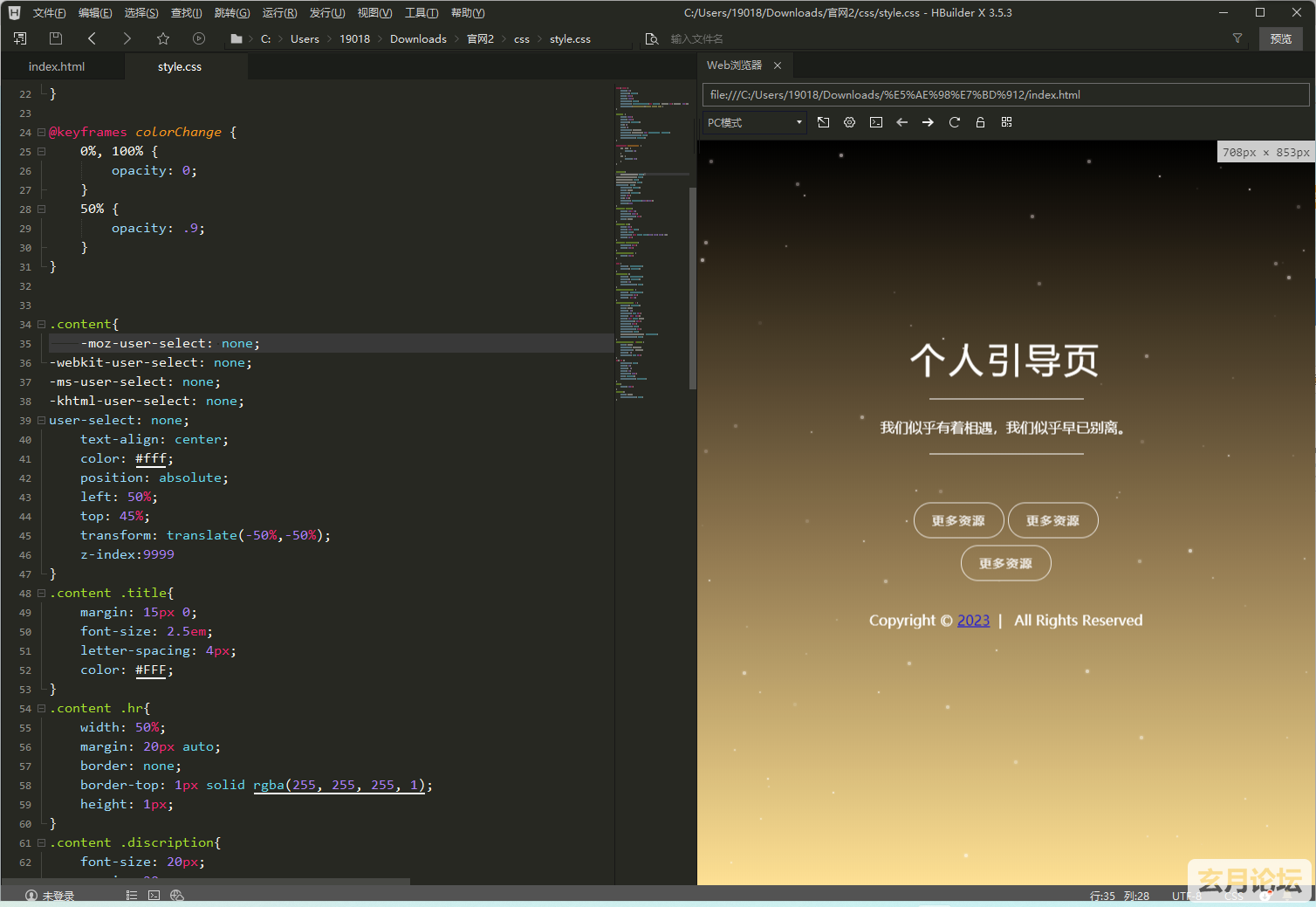Click the HBuilder X logo icon
The height and width of the screenshot is (907, 1316).
point(15,12)
